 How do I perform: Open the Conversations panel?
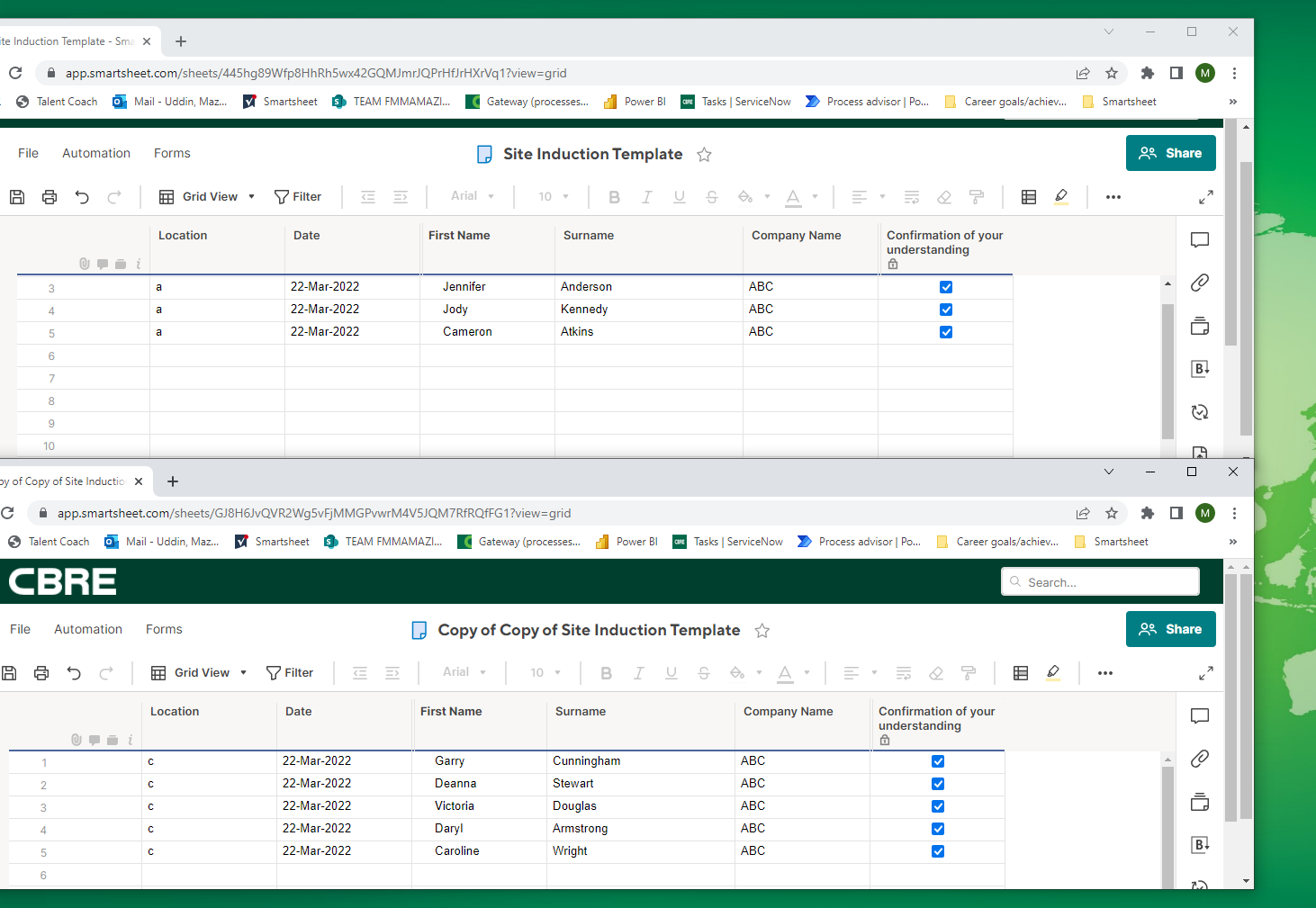click(x=1200, y=240)
